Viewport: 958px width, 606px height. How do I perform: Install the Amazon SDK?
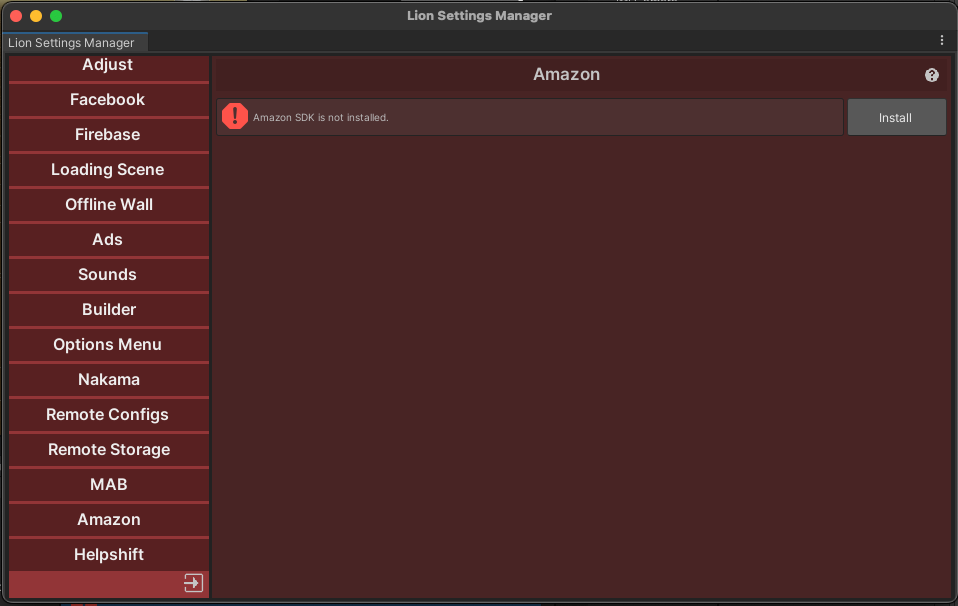click(896, 117)
